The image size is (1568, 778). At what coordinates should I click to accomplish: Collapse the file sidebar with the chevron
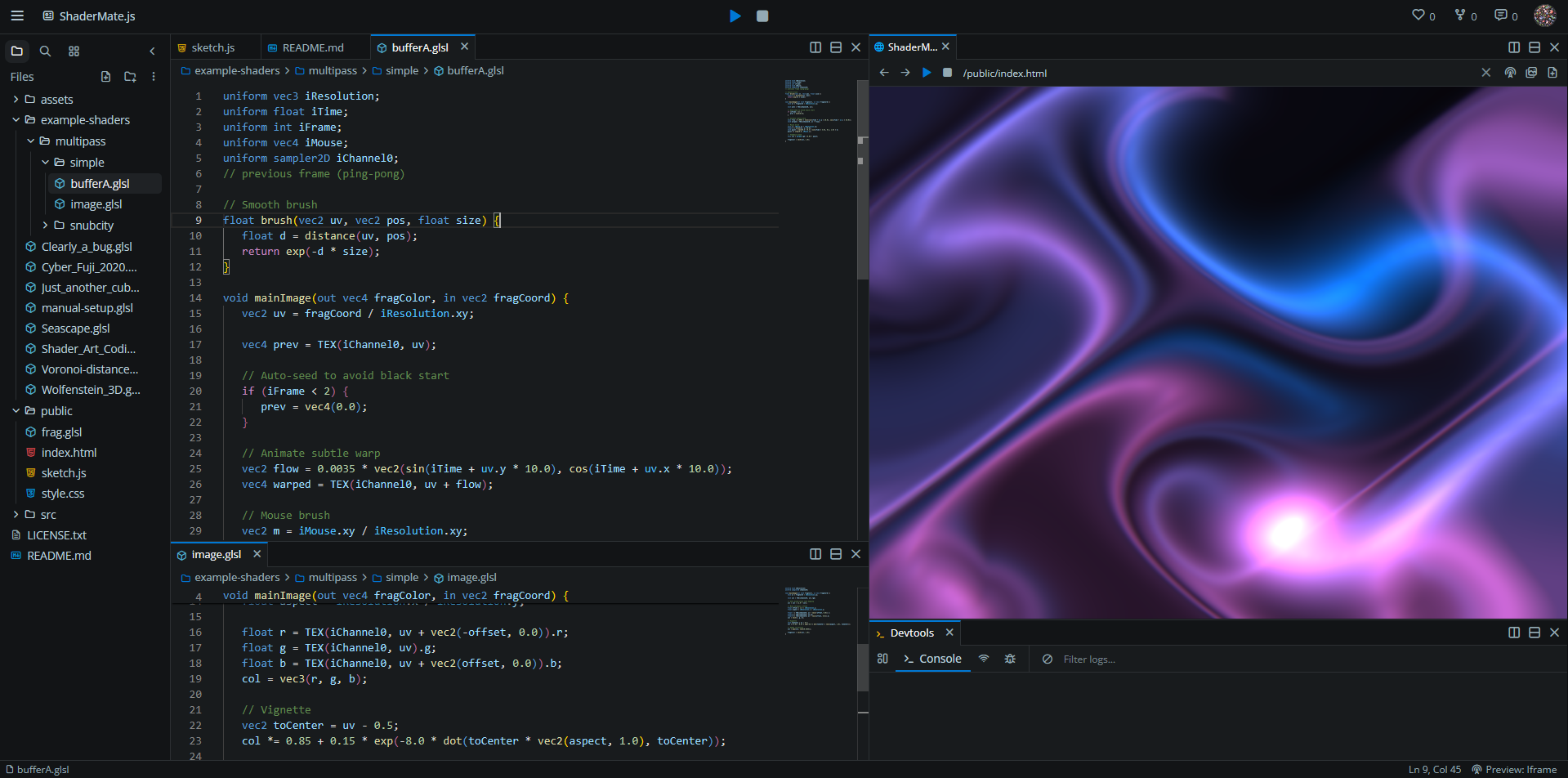pyautogui.click(x=152, y=51)
